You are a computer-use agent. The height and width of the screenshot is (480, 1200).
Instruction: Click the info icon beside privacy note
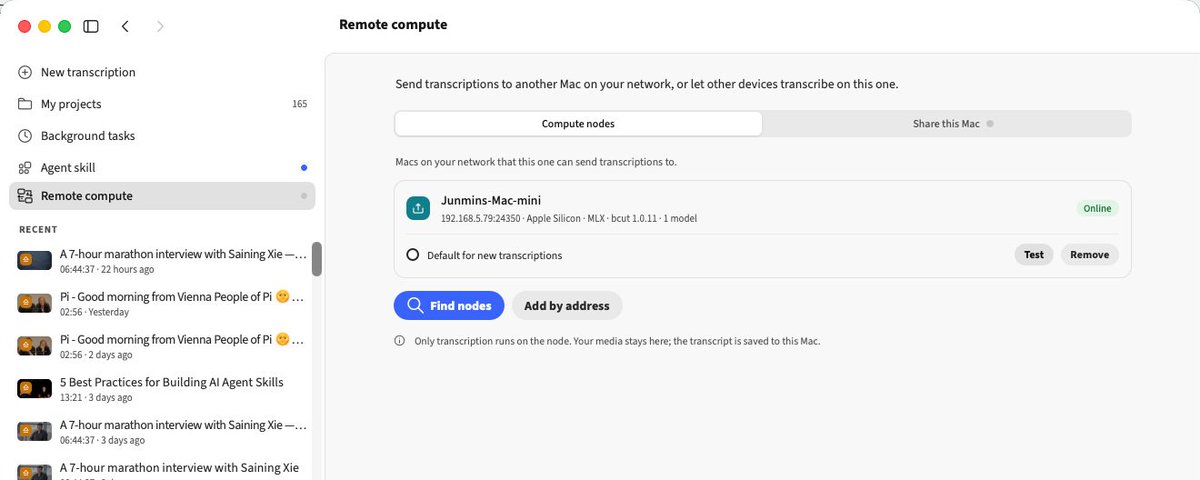pyautogui.click(x=400, y=341)
